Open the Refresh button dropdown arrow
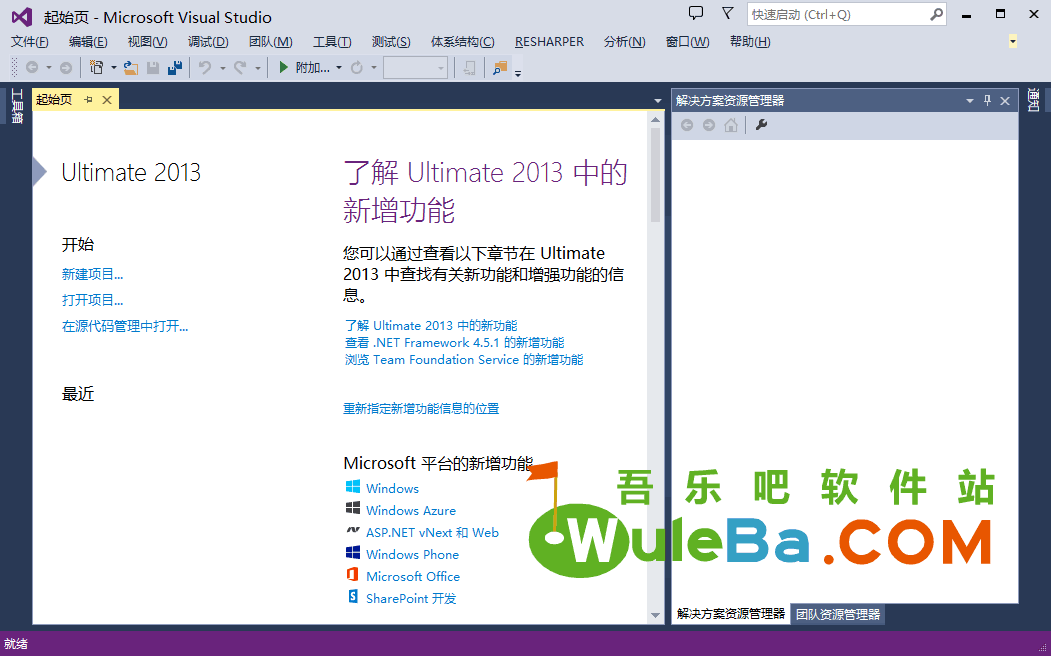Viewport: 1051px width, 656px height. coord(373,68)
